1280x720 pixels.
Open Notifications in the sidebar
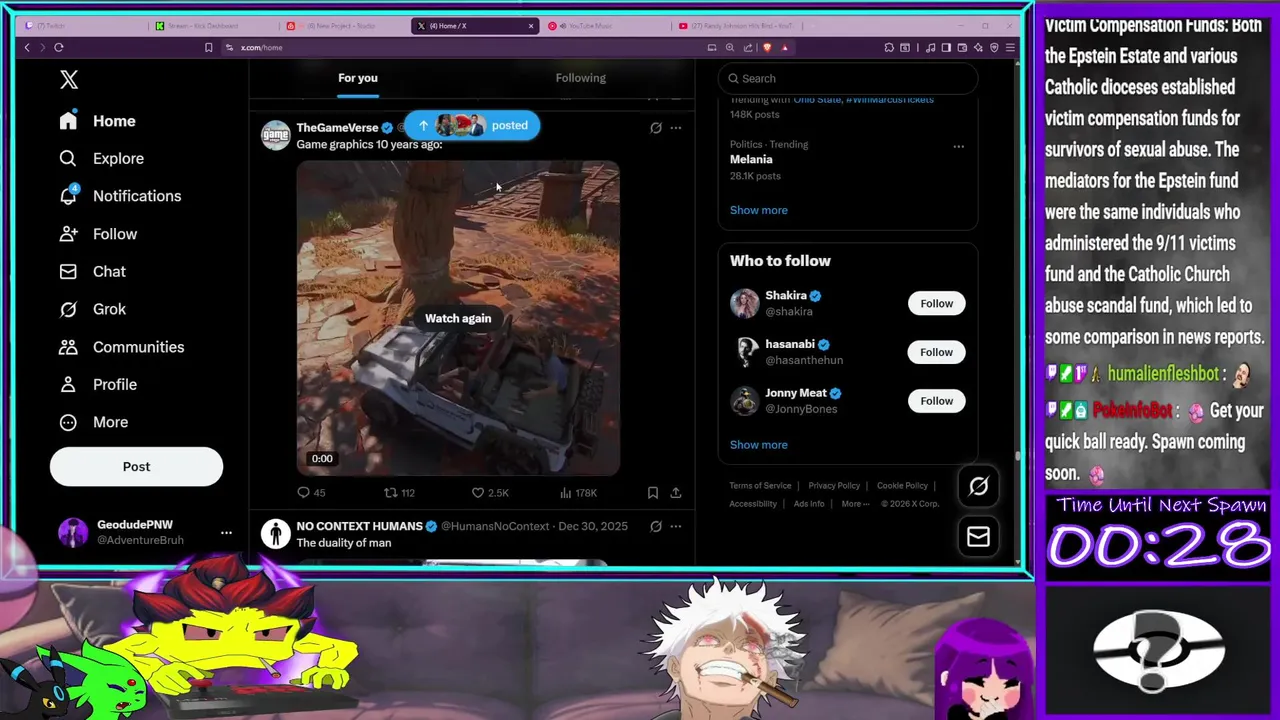(120, 196)
